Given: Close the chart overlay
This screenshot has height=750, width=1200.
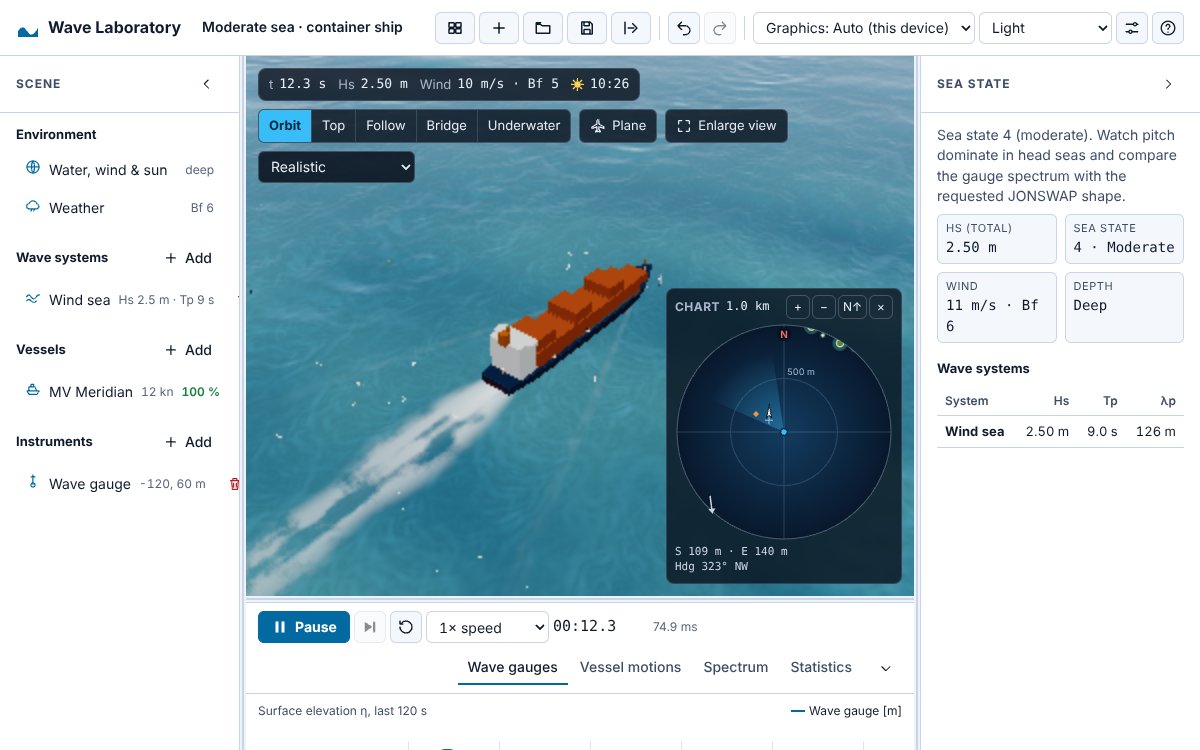Looking at the screenshot, I should pos(880,307).
